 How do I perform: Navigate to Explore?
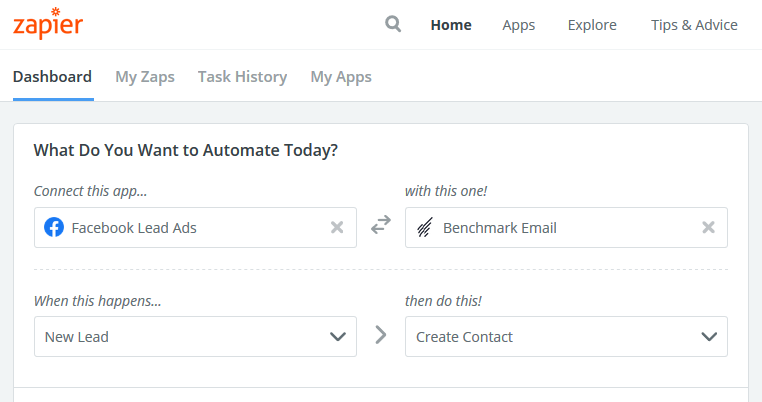pyautogui.click(x=592, y=25)
